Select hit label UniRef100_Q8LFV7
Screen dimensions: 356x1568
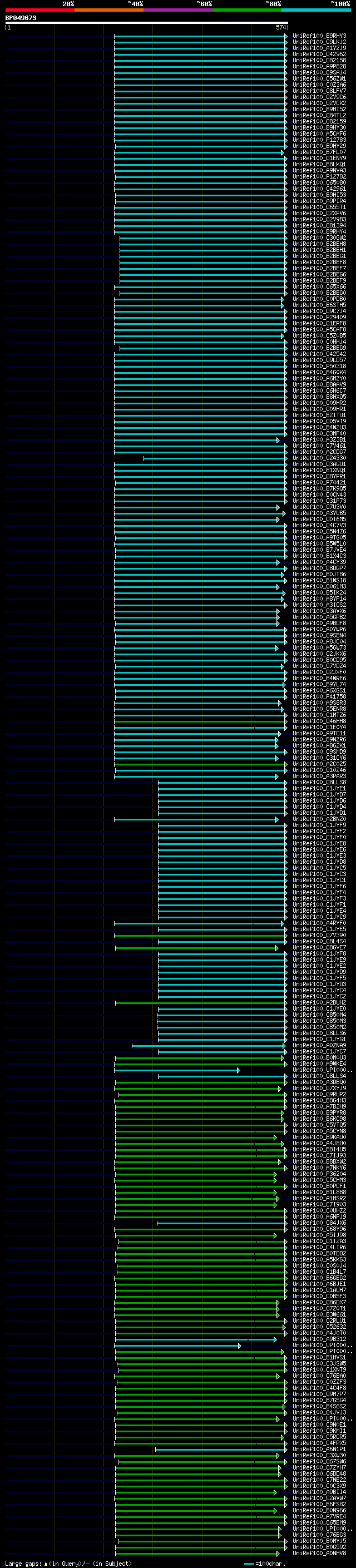point(319,91)
